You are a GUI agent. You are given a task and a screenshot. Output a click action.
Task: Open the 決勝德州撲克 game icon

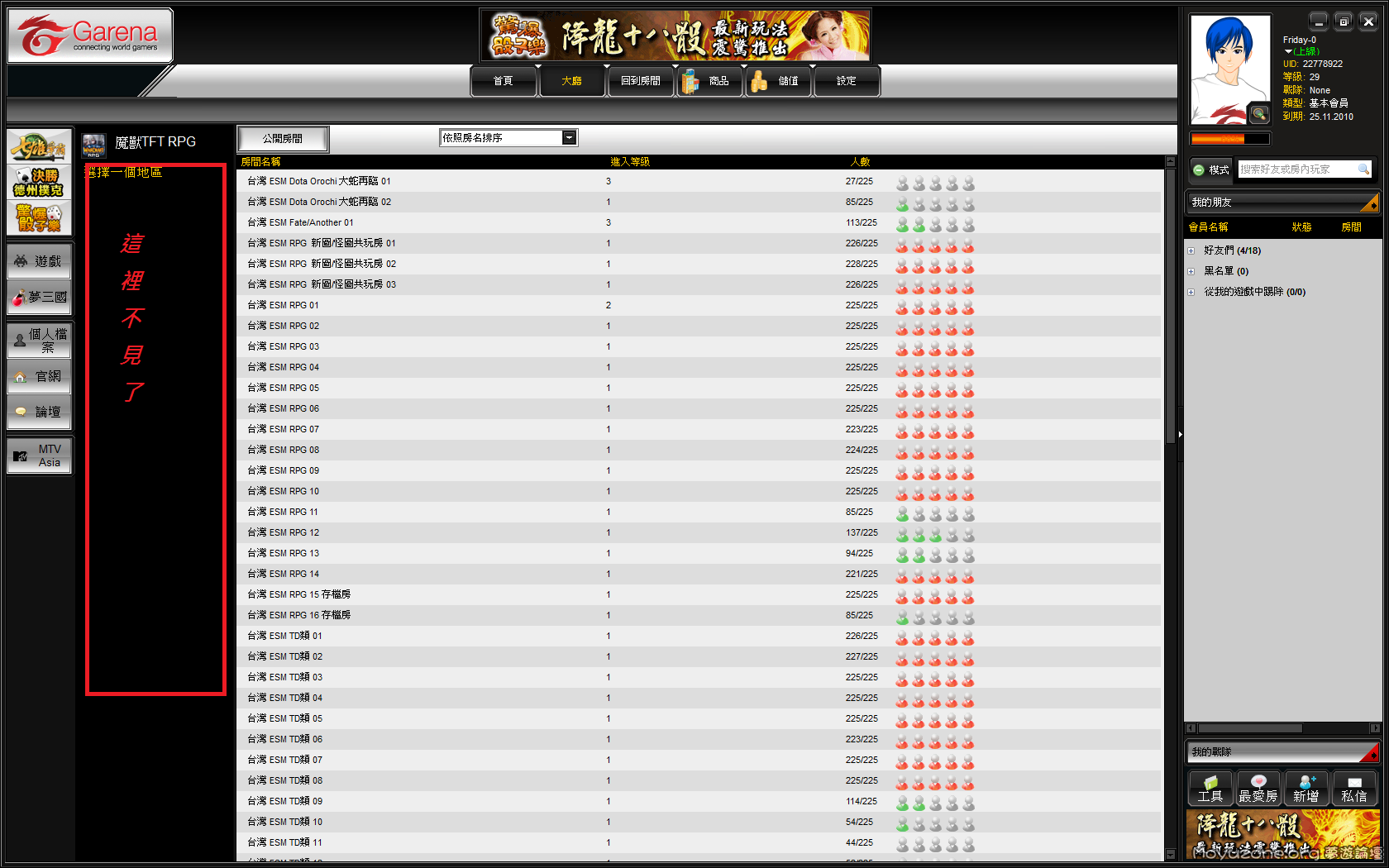[x=39, y=182]
